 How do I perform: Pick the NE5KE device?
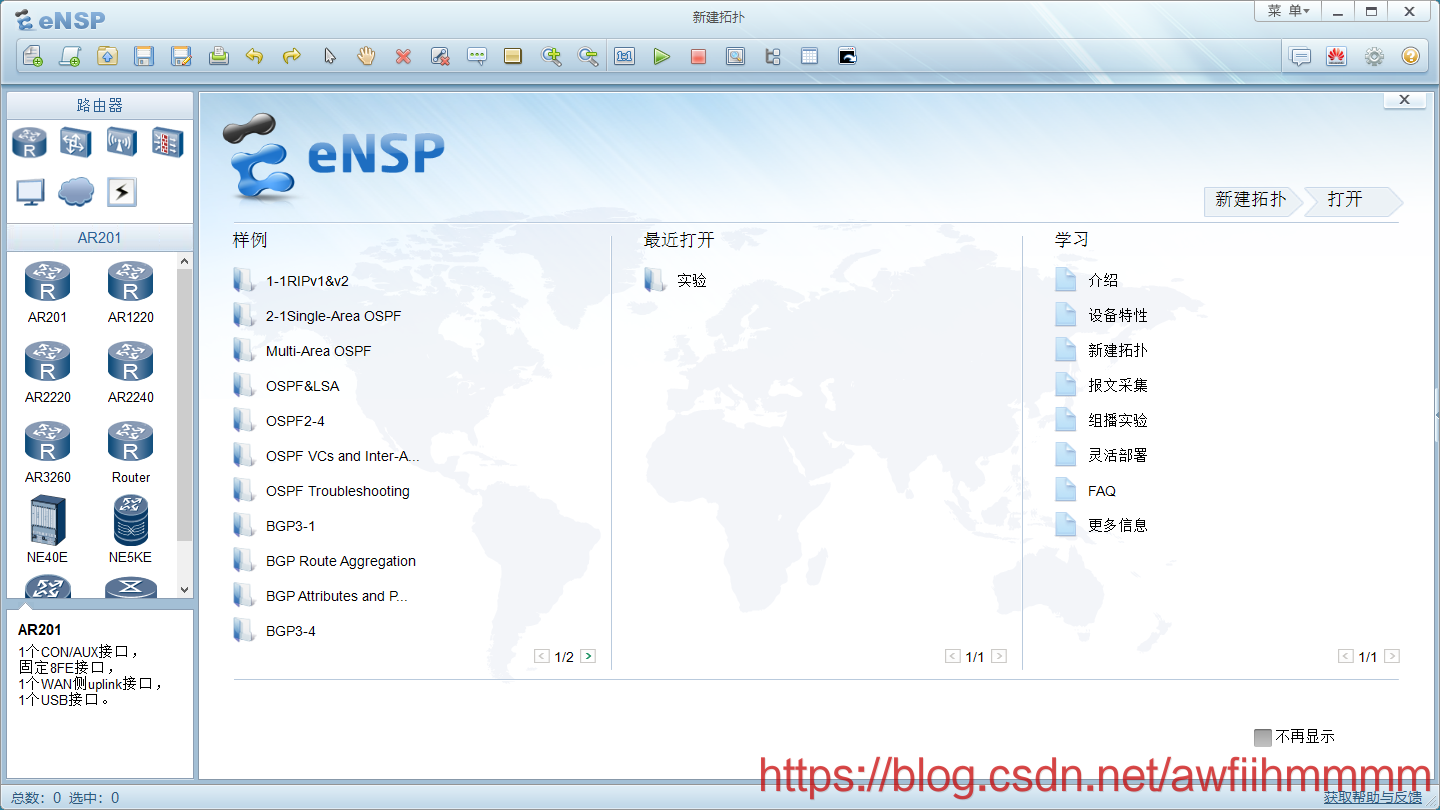click(x=131, y=530)
